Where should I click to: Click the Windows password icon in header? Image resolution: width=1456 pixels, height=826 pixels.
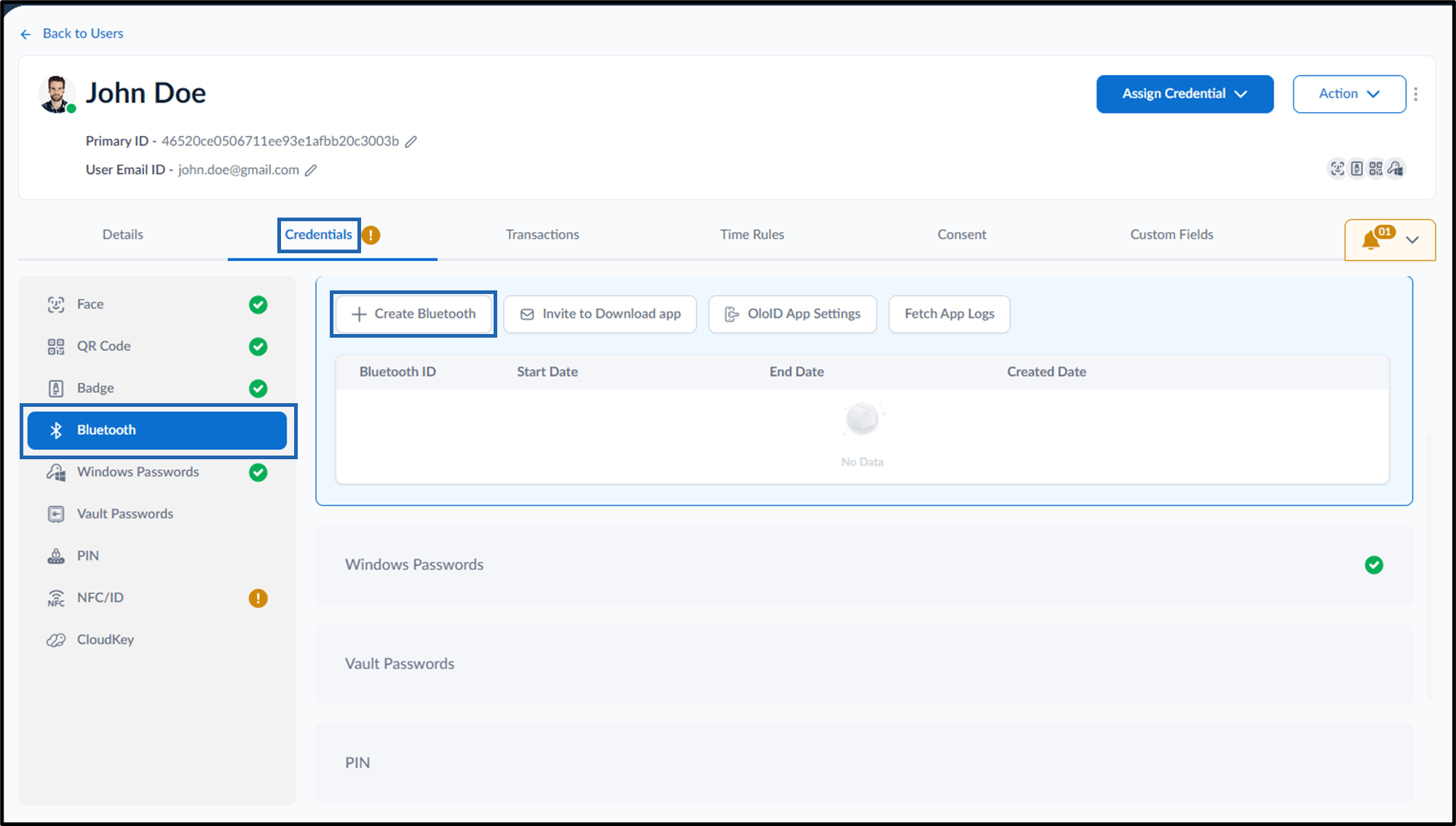(1396, 169)
